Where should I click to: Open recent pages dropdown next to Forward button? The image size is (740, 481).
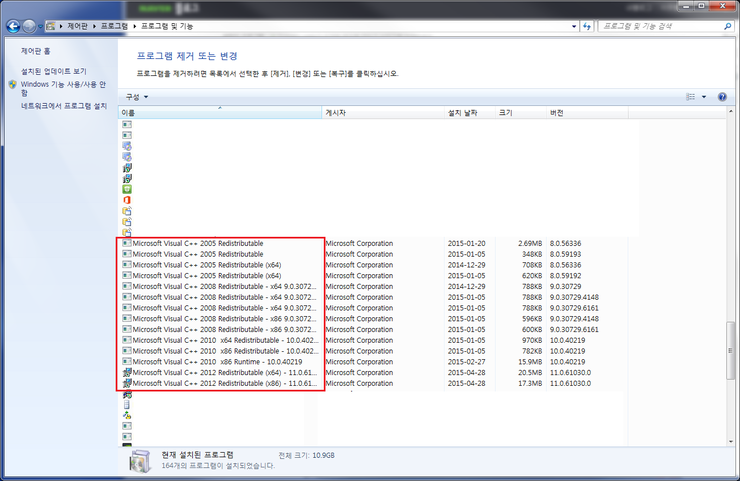pyautogui.click(x=40, y=26)
